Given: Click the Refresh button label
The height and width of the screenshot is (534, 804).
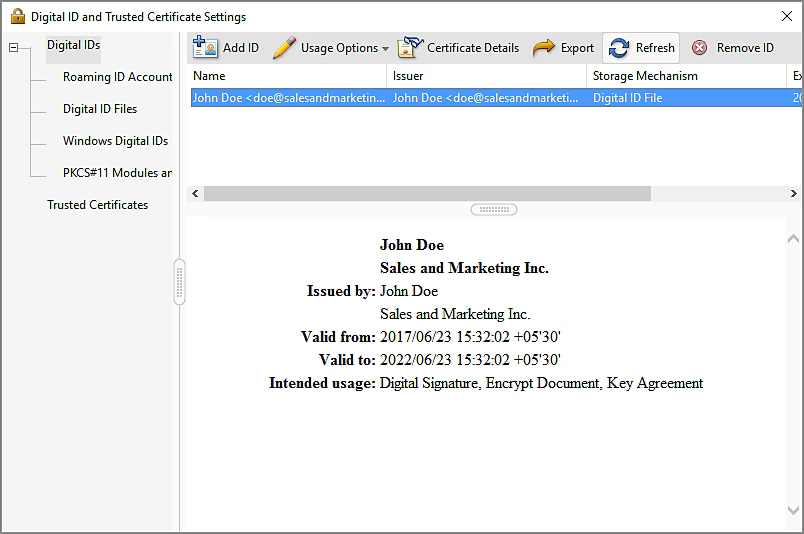Looking at the screenshot, I should click(655, 48).
